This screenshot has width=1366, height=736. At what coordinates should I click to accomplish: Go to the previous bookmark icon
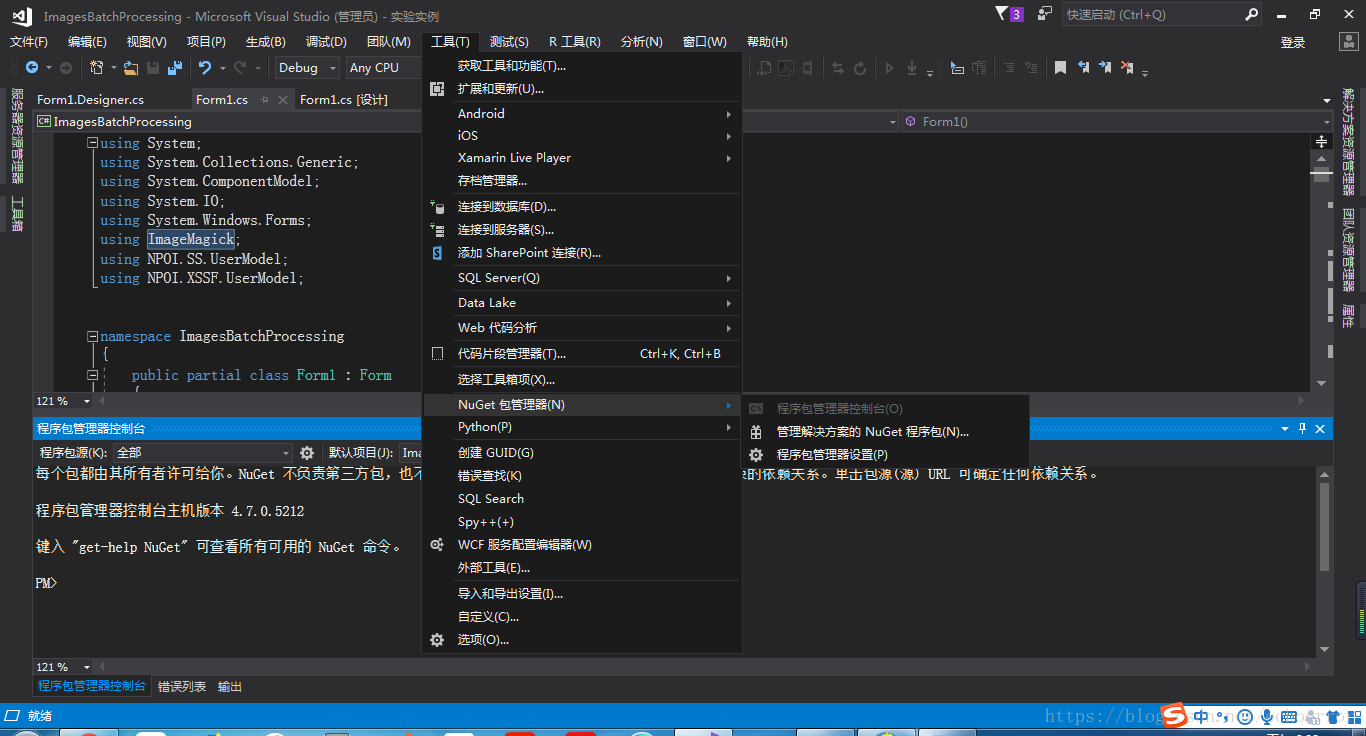point(1083,67)
